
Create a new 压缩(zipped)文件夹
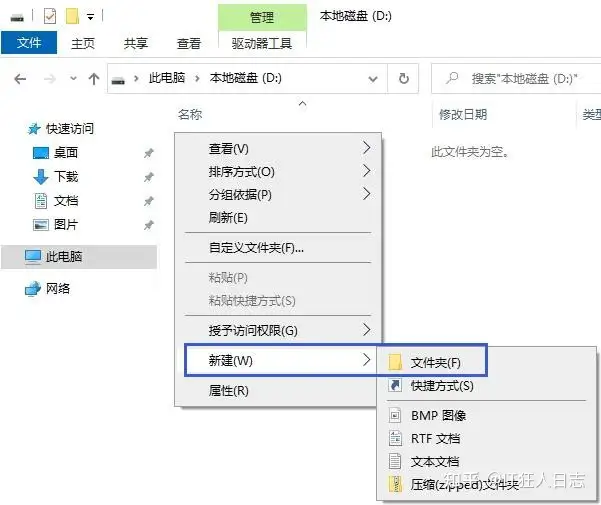(x=487, y=485)
